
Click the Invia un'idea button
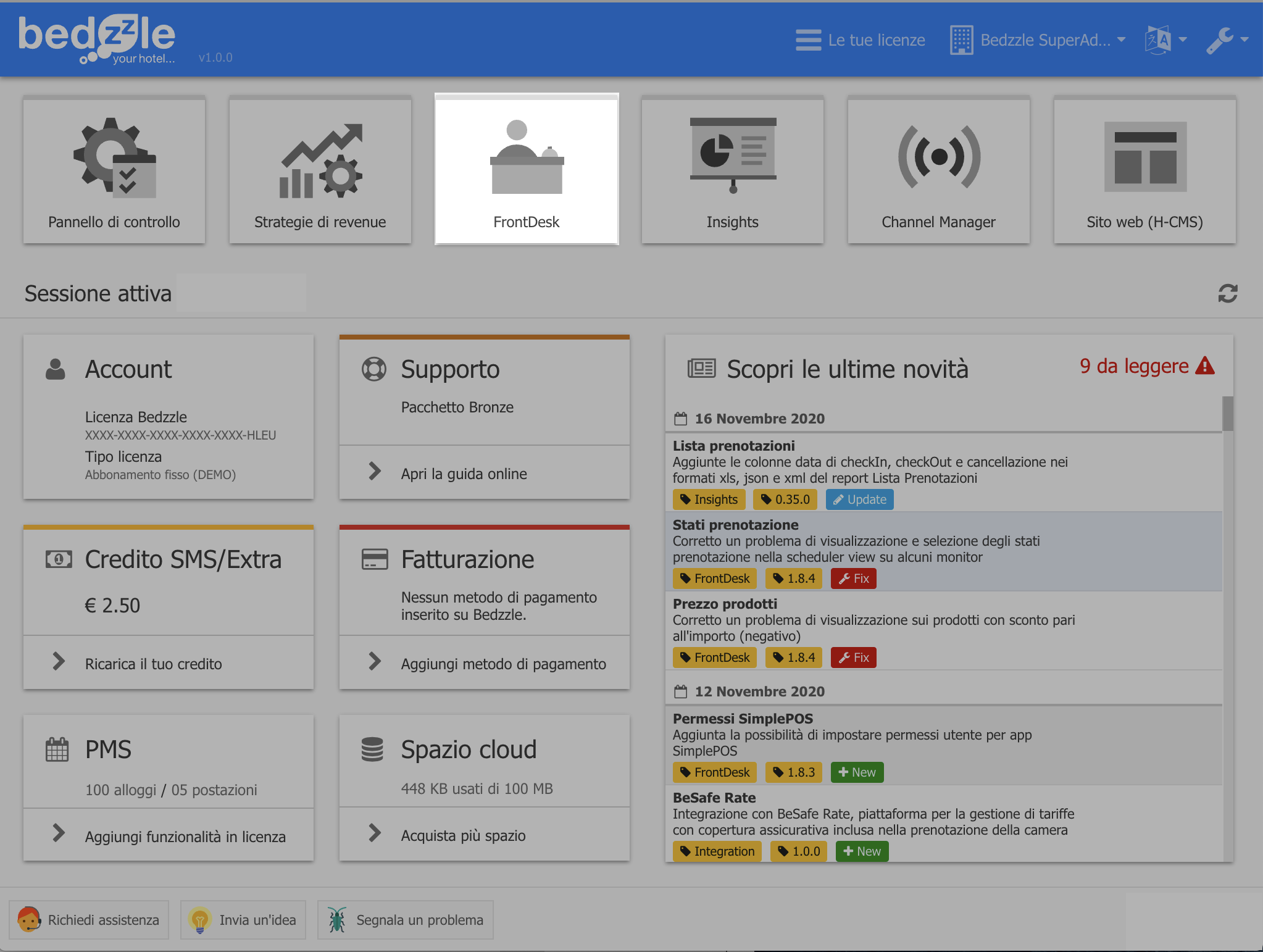[x=243, y=920]
